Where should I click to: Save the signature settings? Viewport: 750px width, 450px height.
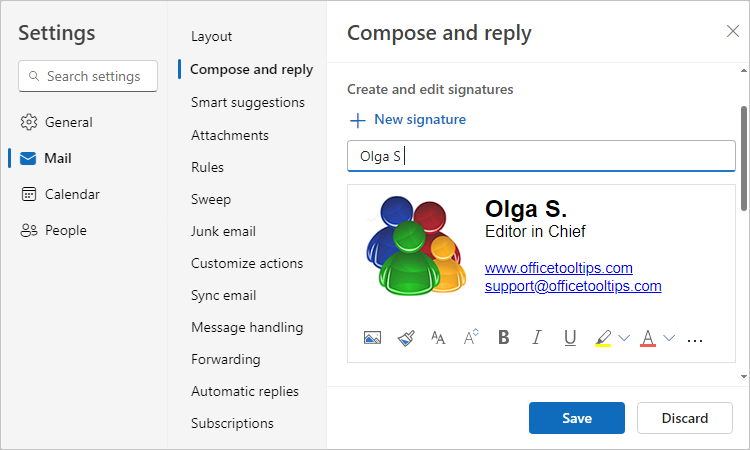pyautogui.click(x=577, y=418)
